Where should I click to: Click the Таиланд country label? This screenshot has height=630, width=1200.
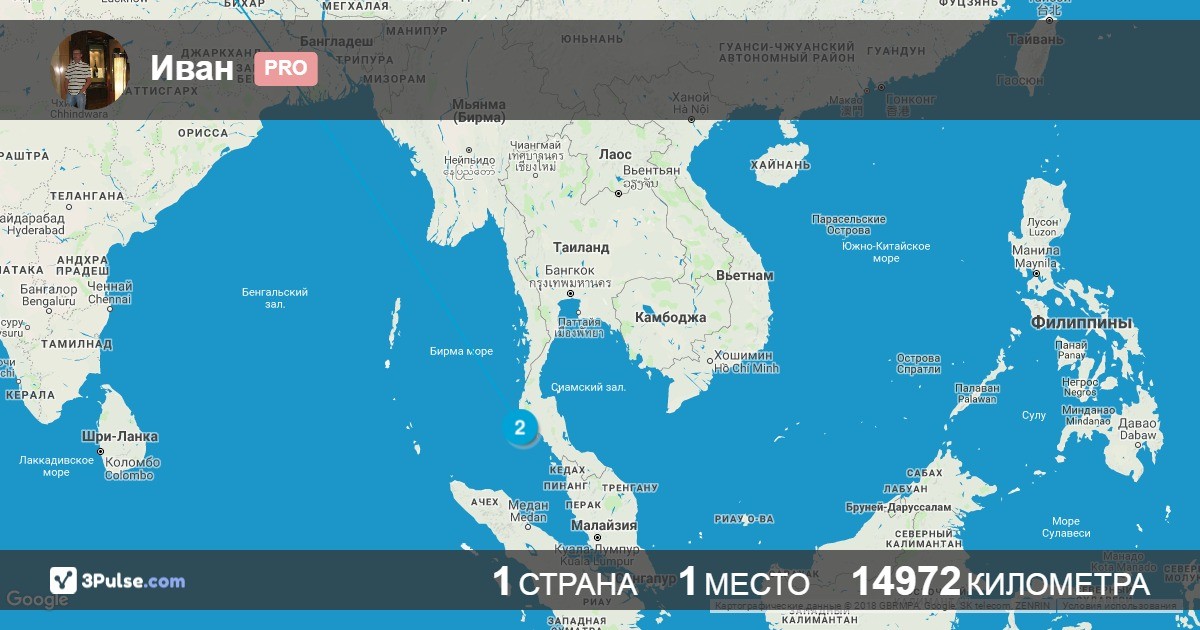pos(580,246)
